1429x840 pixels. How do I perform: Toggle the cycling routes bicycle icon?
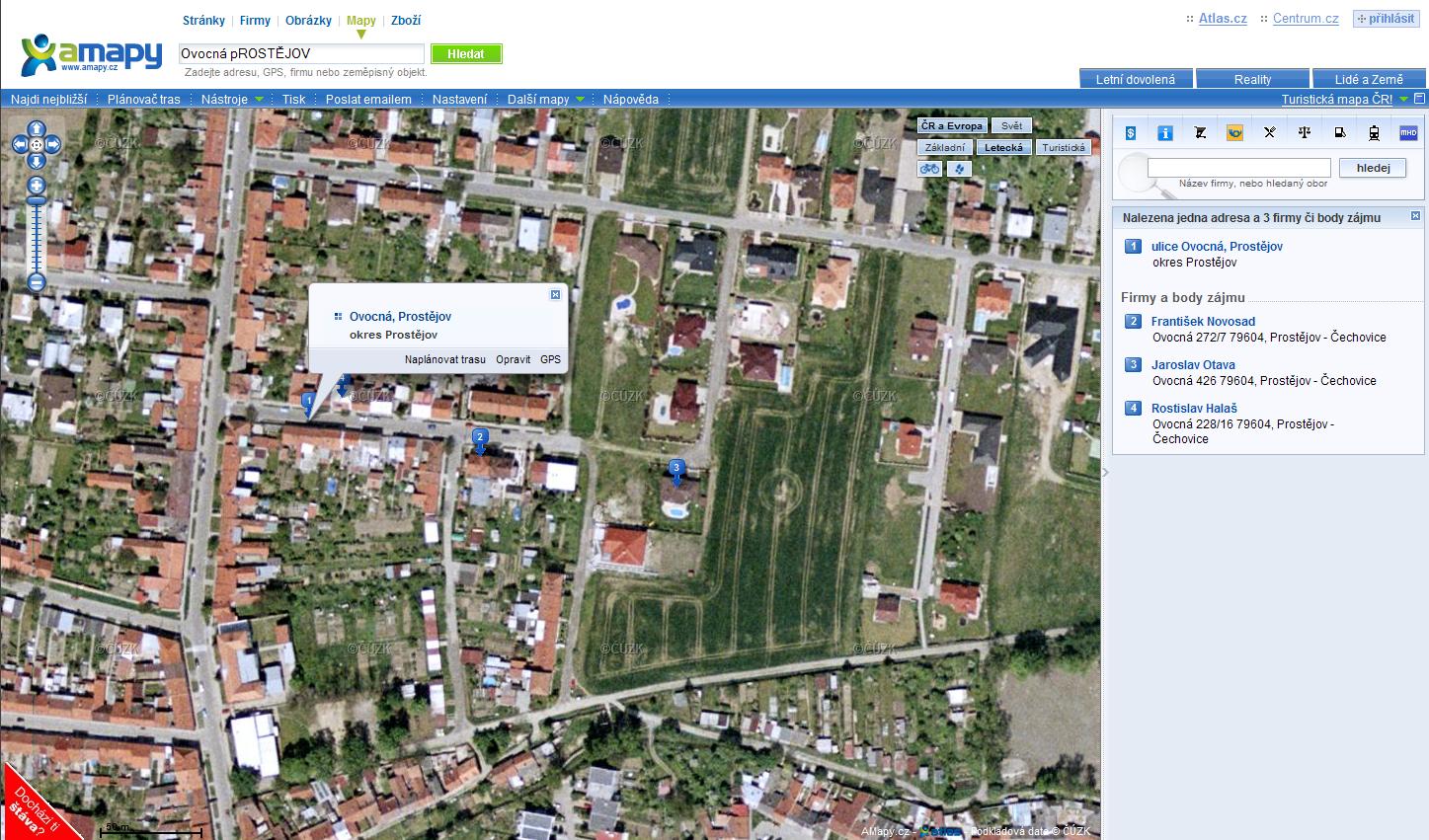click(930, 169)
